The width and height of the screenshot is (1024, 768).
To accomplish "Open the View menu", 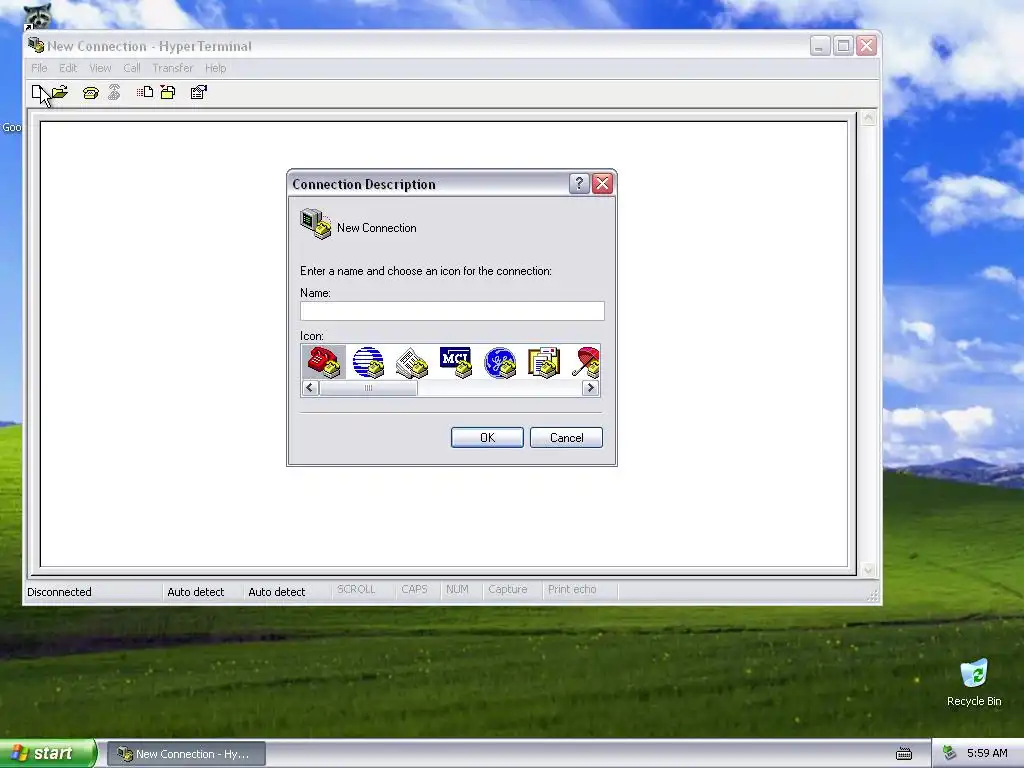I will [x=100, y=68].
